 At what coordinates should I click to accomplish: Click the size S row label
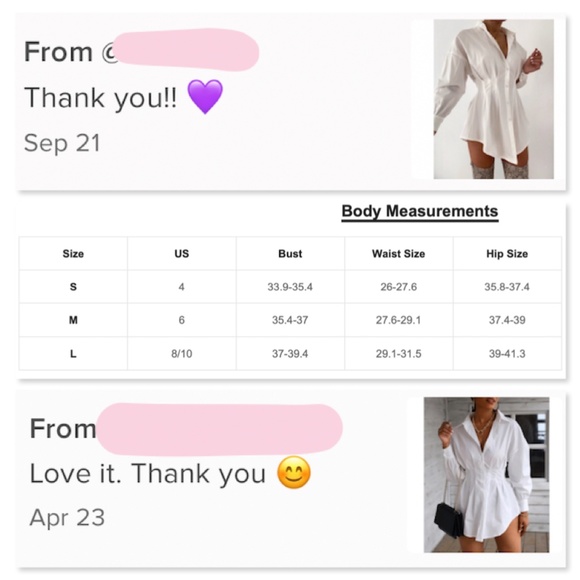[73, 287]
